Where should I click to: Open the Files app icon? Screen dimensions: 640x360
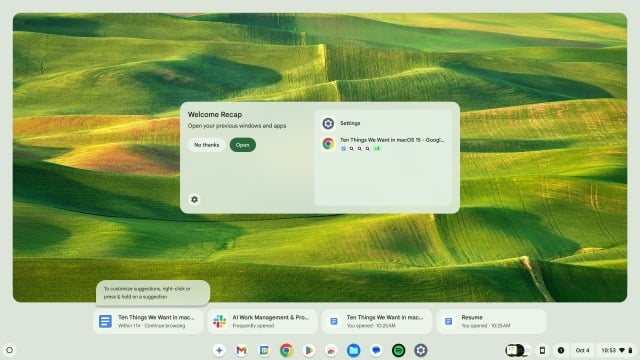(353, 350)
